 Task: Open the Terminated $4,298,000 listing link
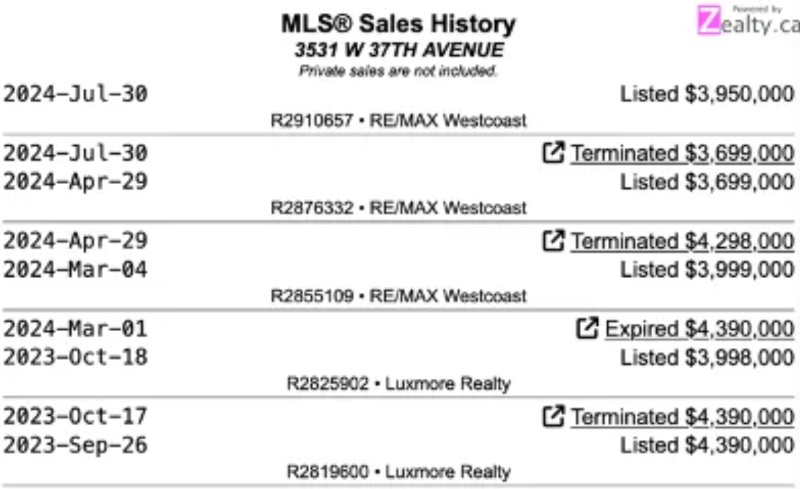pos(682,241)
